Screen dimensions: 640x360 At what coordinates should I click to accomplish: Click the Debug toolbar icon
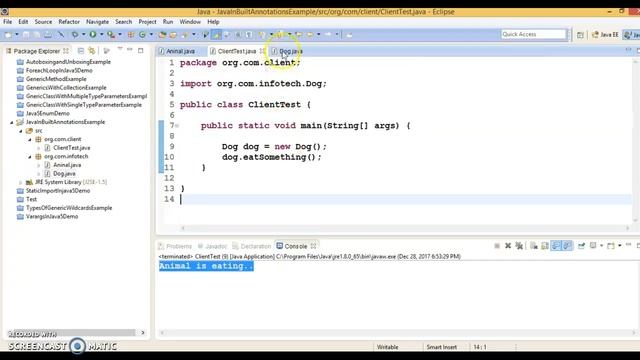(x=75, y=35)
